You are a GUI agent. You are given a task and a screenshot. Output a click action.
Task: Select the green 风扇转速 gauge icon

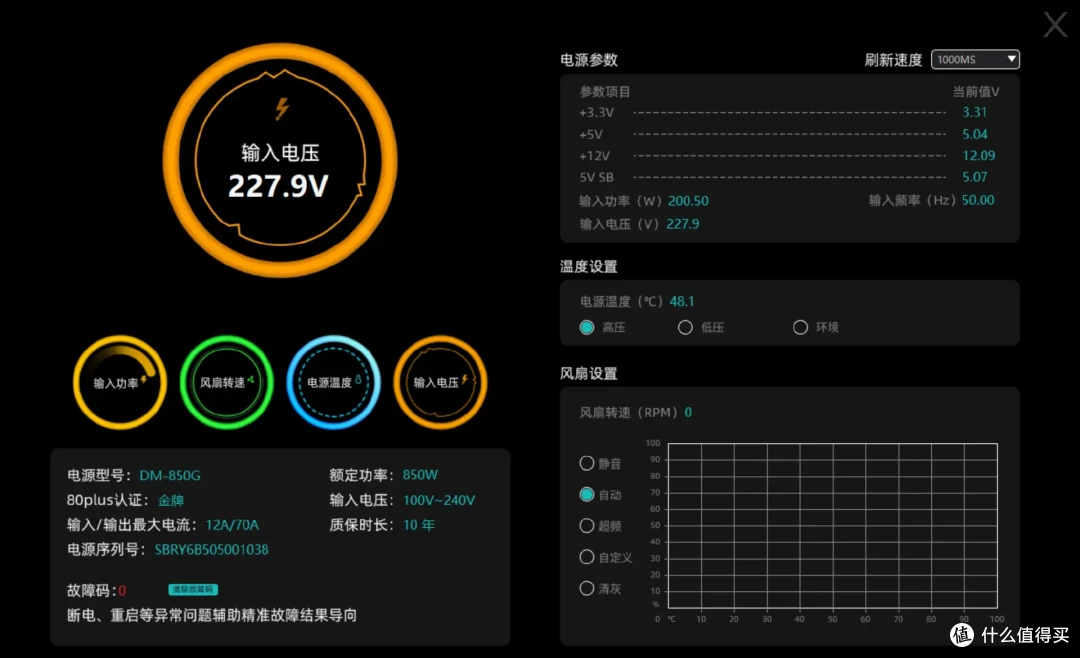coord(227,382)
